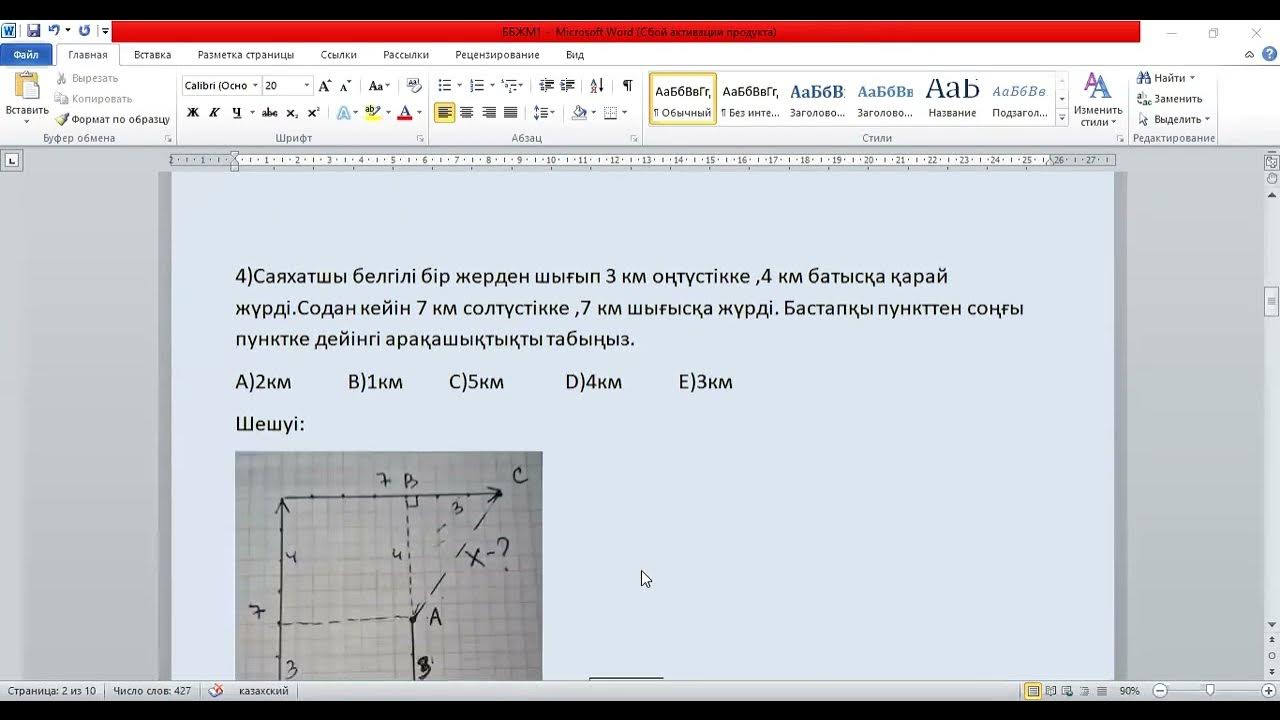Open the font size dropdown

[307, 86]
